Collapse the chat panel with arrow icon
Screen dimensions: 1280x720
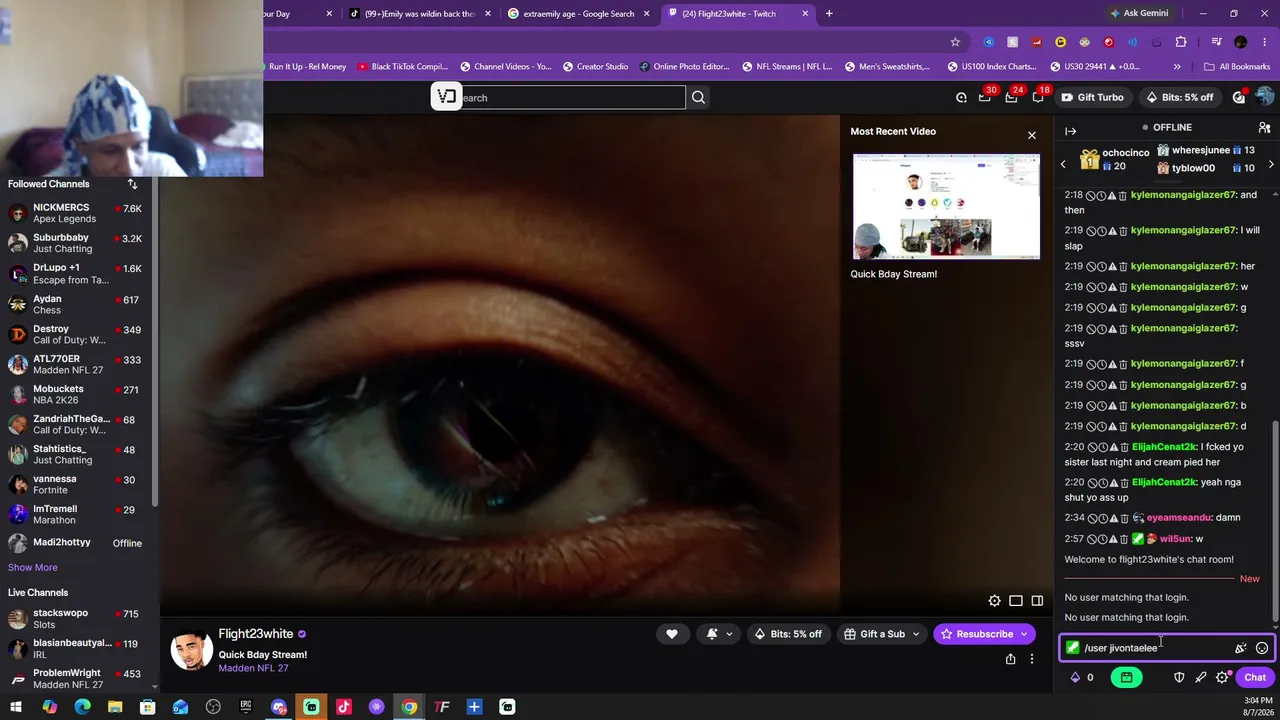(x=1070, y=131)
